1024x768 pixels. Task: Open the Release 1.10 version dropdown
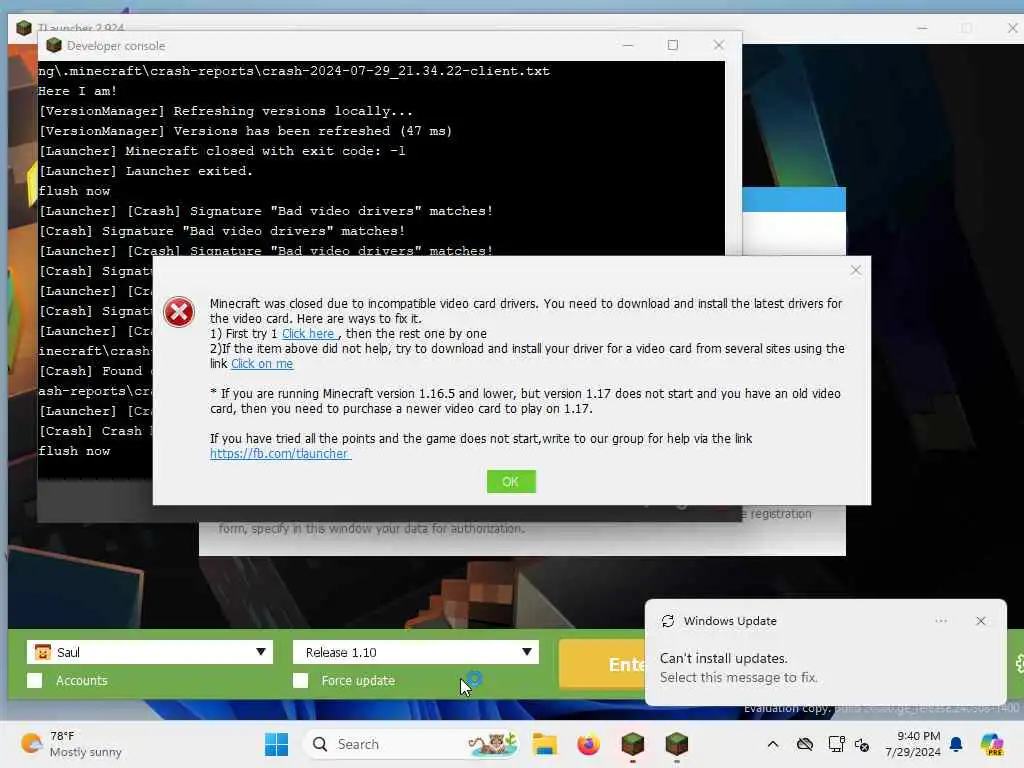pos(415,652)
